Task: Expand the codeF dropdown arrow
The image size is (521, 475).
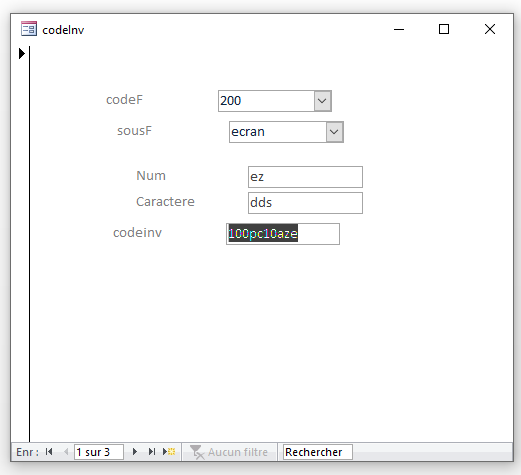Action: (x=322, y=101)
